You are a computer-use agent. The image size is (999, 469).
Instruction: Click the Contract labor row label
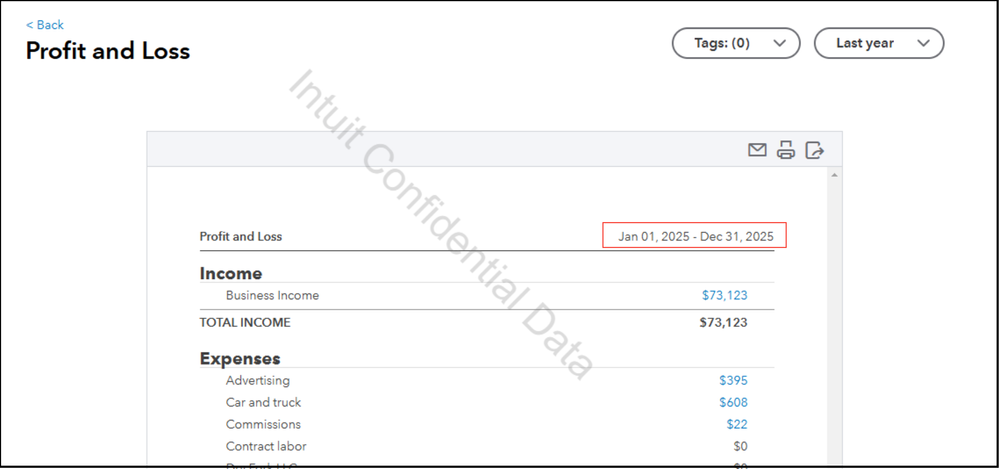266,447
